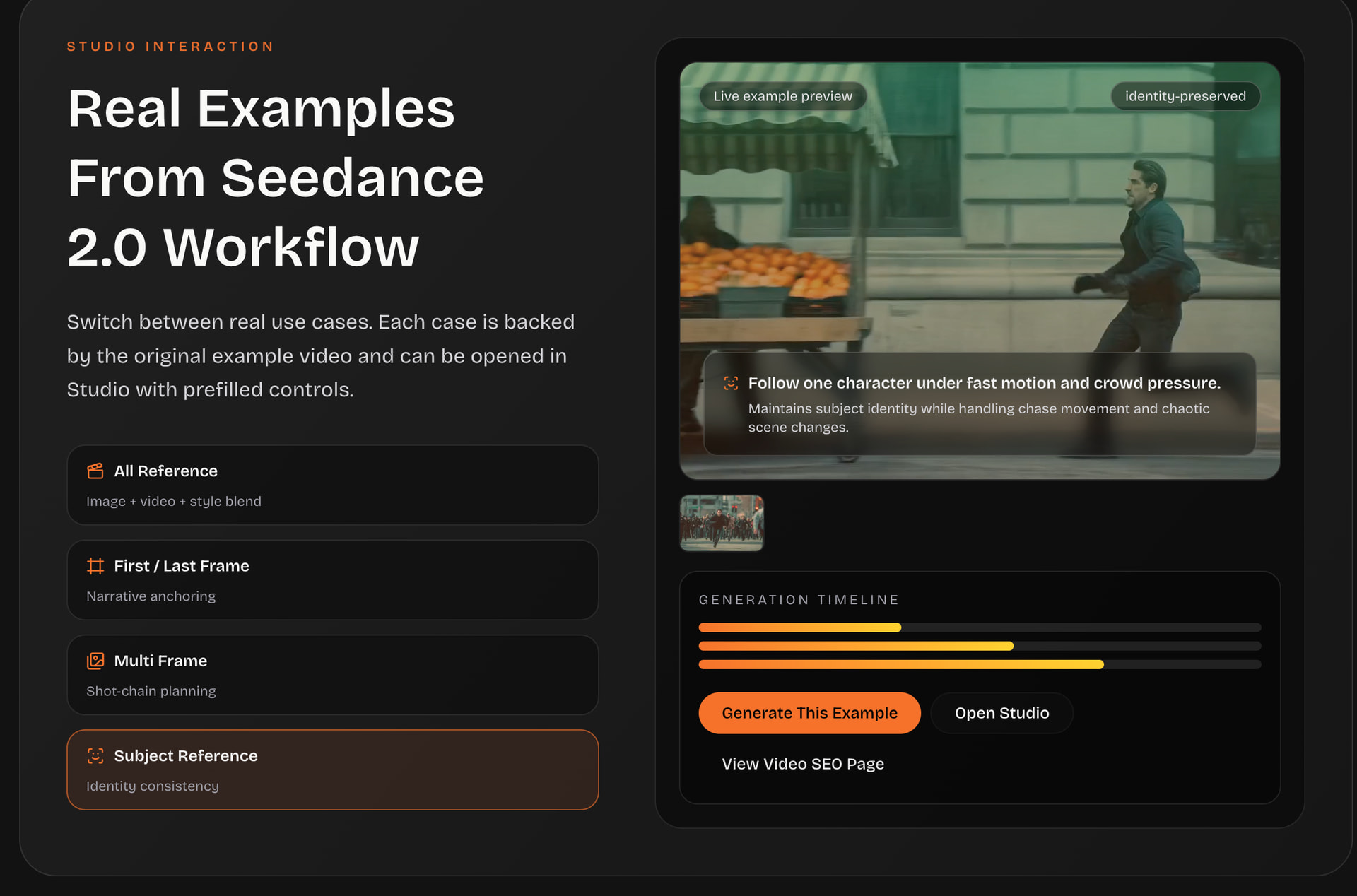Viewport: 1357px width, 896px height.
Task: Click the Live example preview badge
Action: [x=782, y=96]
